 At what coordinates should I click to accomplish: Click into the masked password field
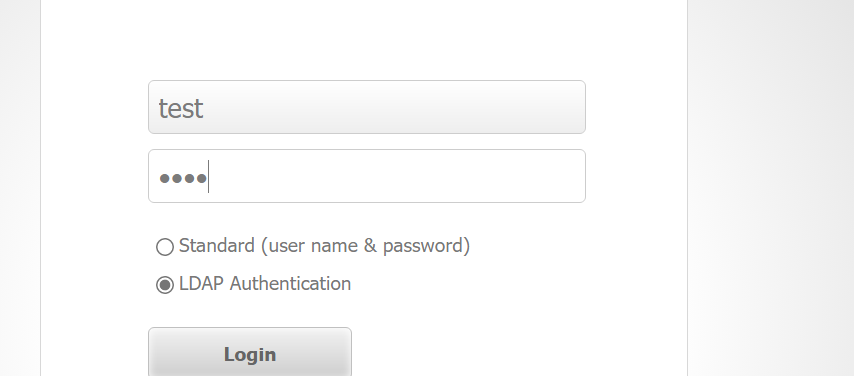pyautogui.click(x=367, y=176)
